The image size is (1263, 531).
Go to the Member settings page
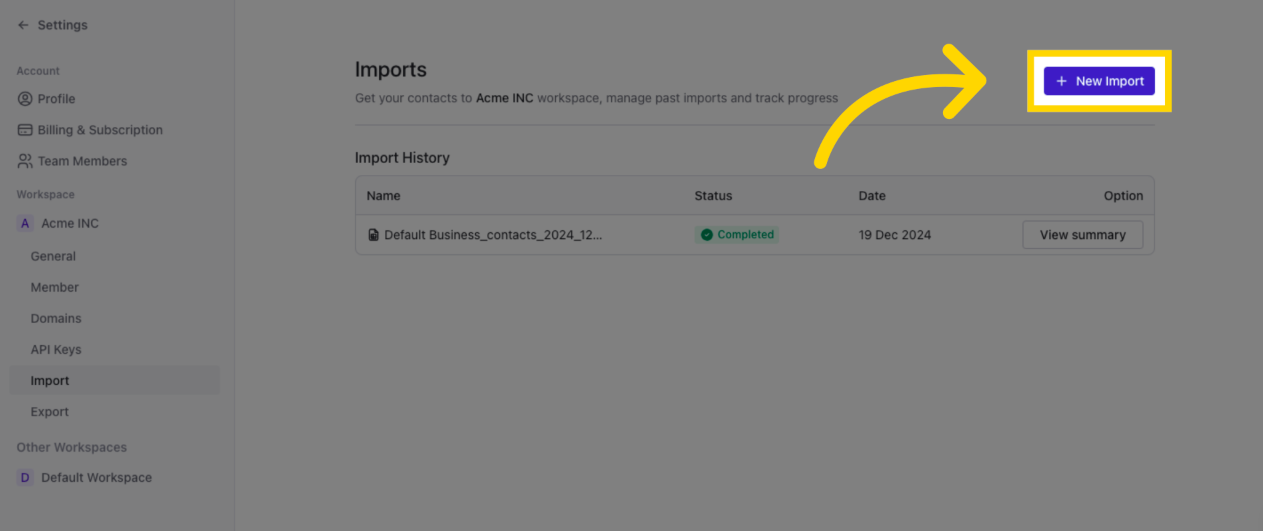tap(54, 287)
